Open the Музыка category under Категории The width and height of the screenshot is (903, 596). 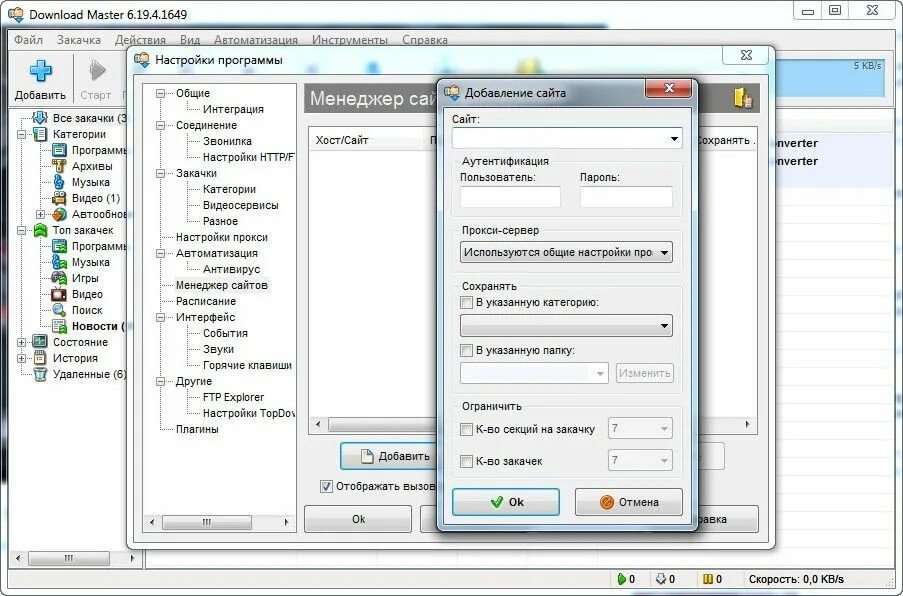[x=59, y=182]
